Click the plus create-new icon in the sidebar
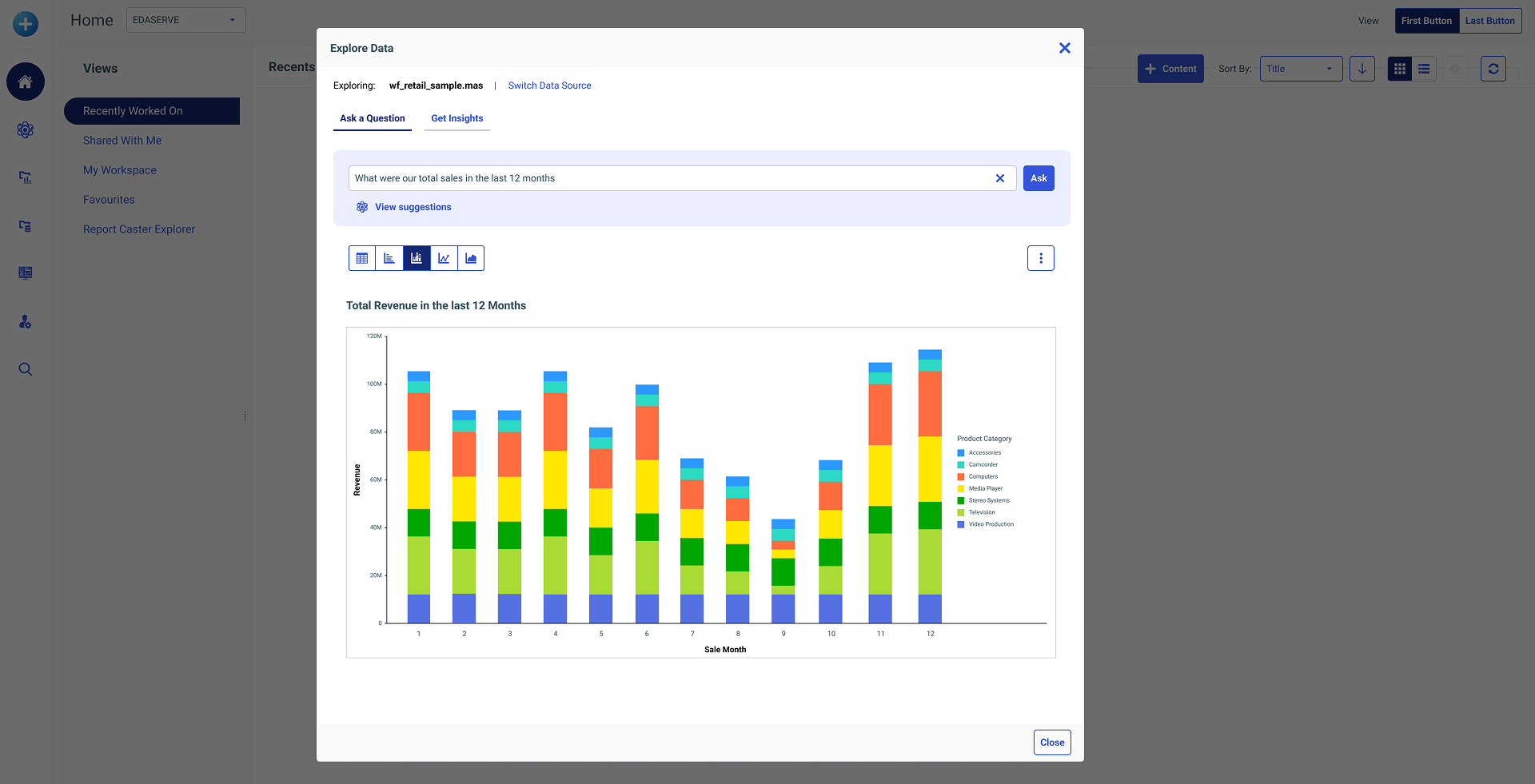1535x784 pixels. (x=26, y=24)
